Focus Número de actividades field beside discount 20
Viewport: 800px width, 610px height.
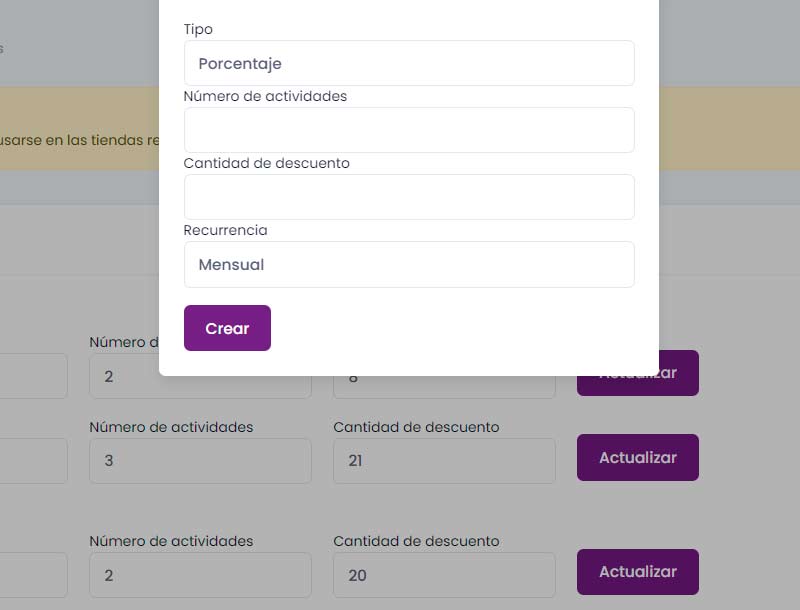click(200, 575)
